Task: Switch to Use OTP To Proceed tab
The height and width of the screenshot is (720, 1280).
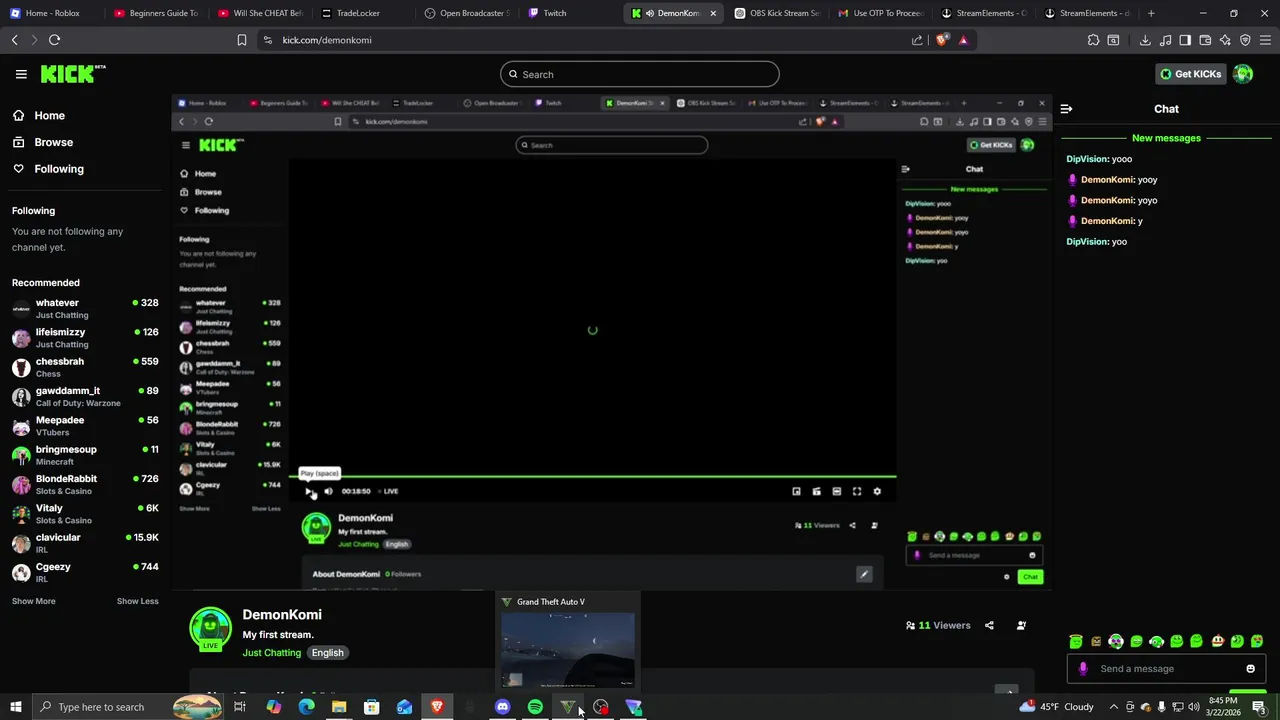Action: coord(880,13)
